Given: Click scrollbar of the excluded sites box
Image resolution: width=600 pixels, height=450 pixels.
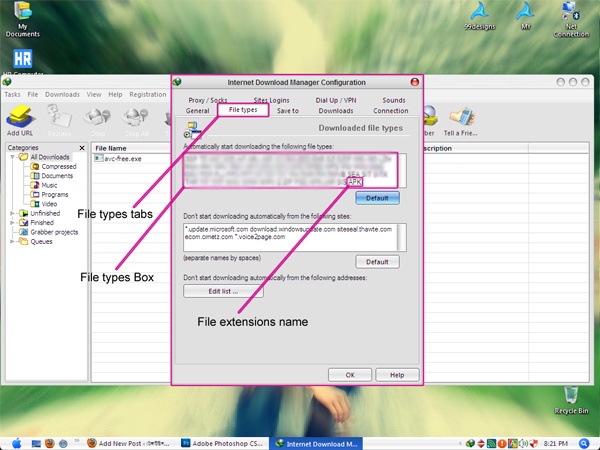Looking at the screenshot, I should pos(401,237).
